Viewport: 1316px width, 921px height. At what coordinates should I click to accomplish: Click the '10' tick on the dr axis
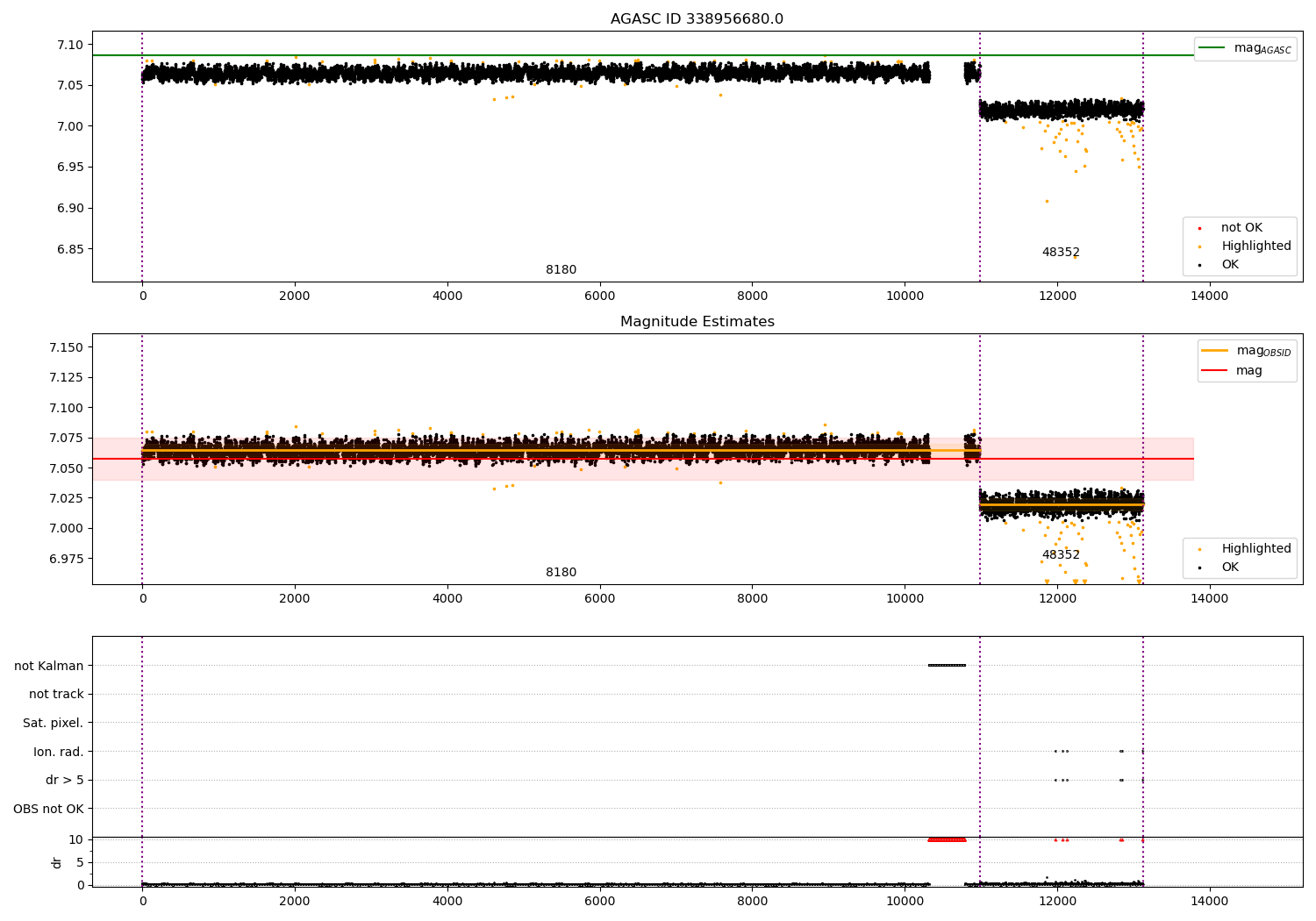pyautogui.click(x=76, y=839)
